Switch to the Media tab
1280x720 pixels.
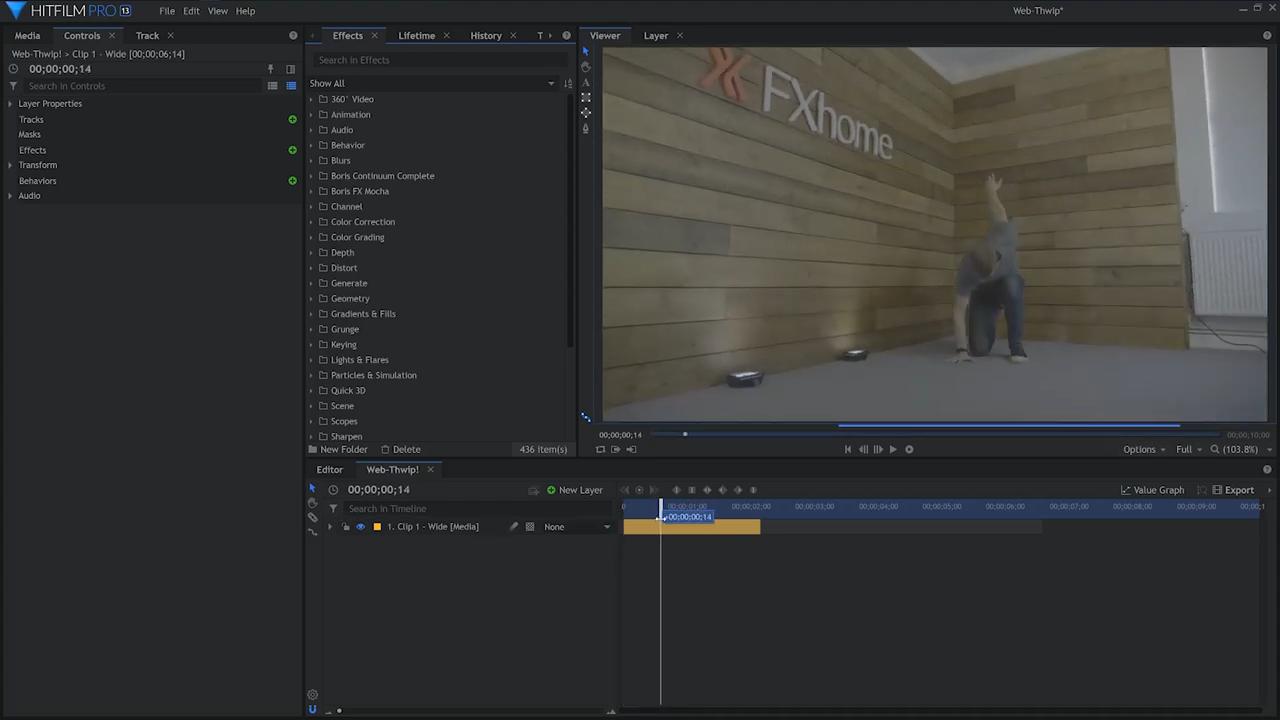tap(27, 36)
